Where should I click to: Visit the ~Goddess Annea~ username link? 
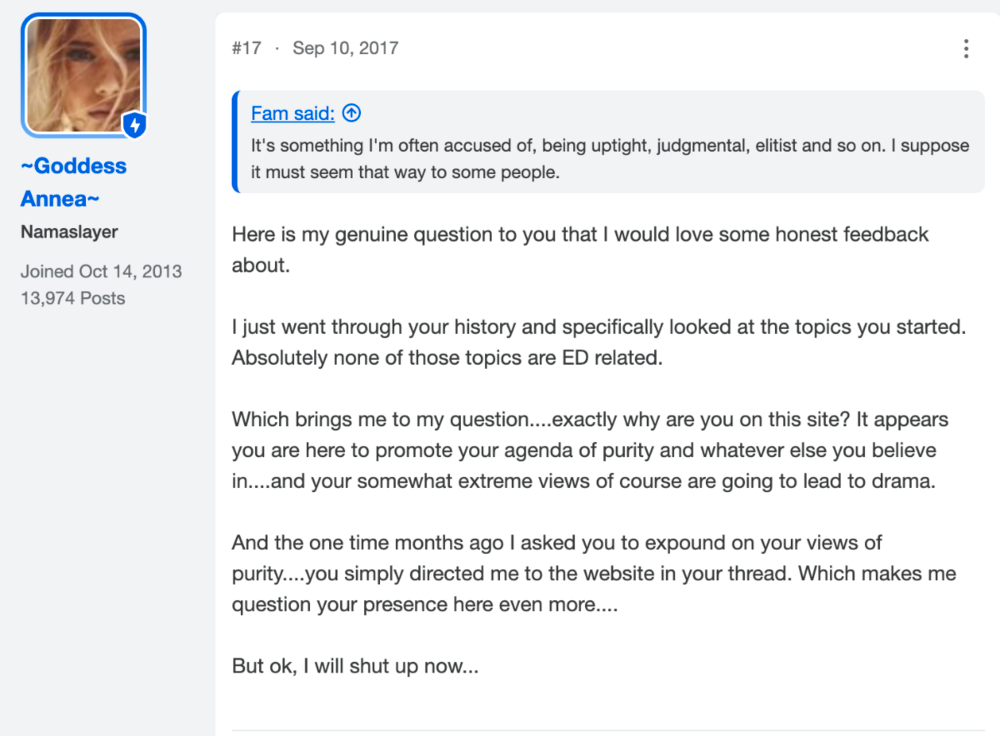click(x=73, y=182)
